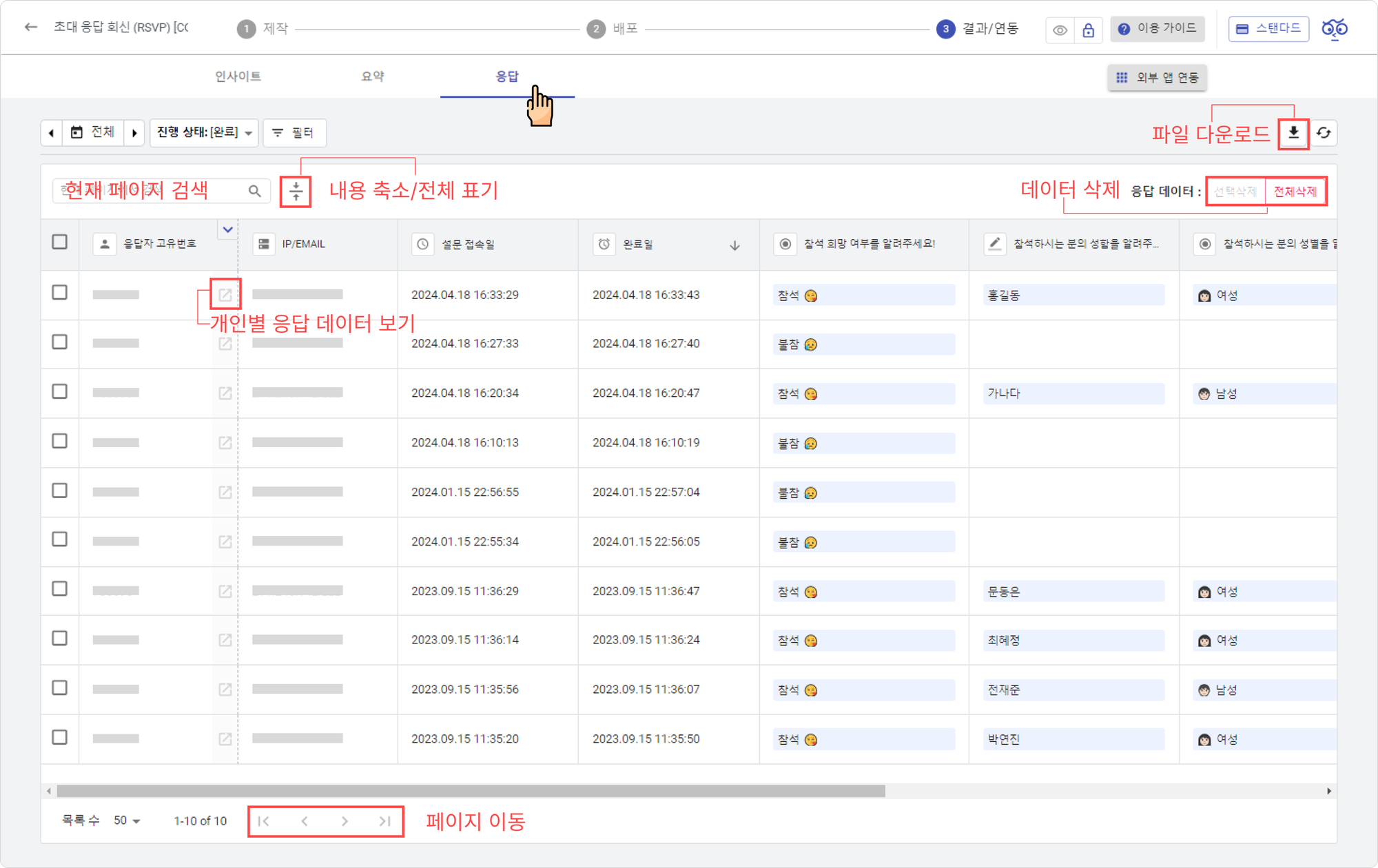Click the 선택삭제 button

[1235, 192]
